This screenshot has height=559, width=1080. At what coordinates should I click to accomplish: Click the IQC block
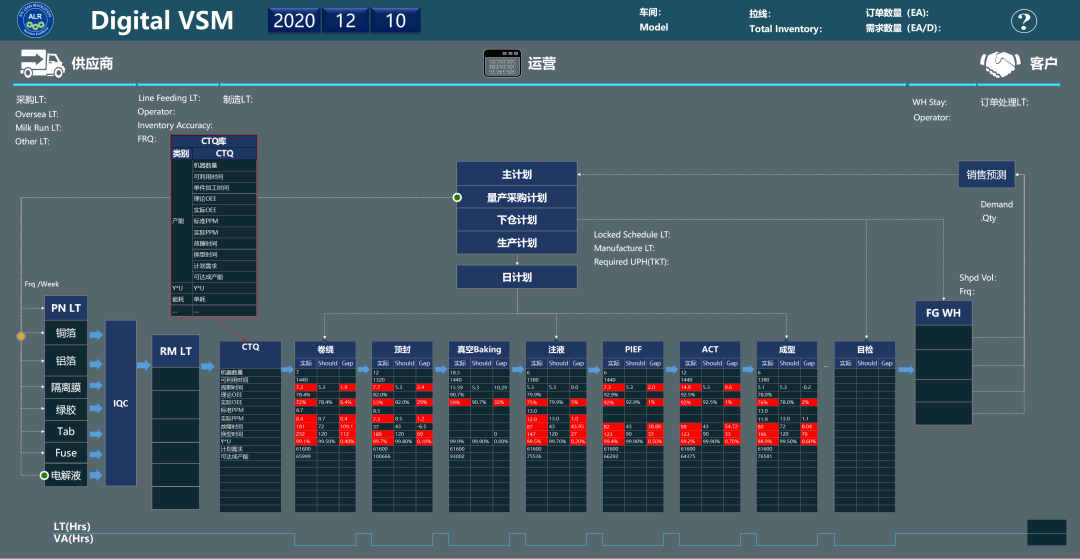pyautogui.click(x=121, y=403)
